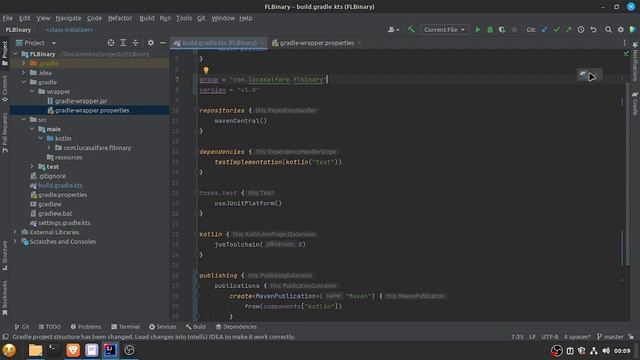640x360 pixels.
Task: Open the Git menu
Action: click(201, 18)
